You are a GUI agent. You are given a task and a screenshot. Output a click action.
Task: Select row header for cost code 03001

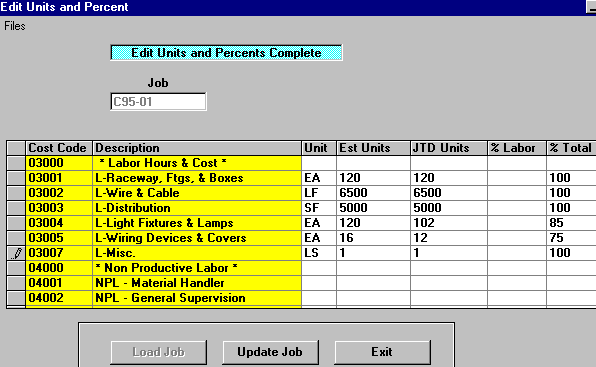(x=16, y=178)
